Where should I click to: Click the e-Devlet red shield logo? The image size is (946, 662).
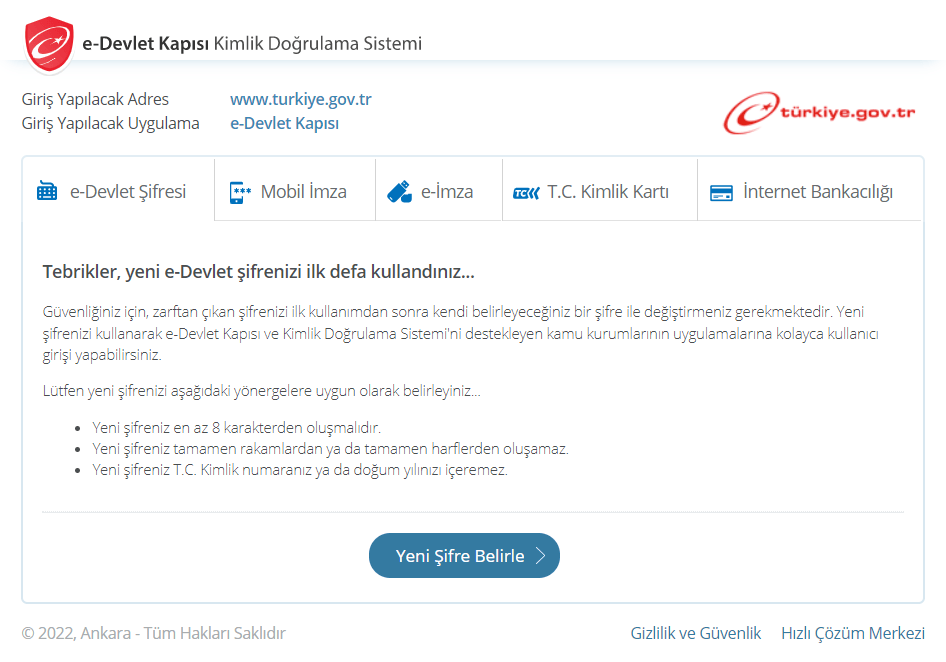pos(49,44)
